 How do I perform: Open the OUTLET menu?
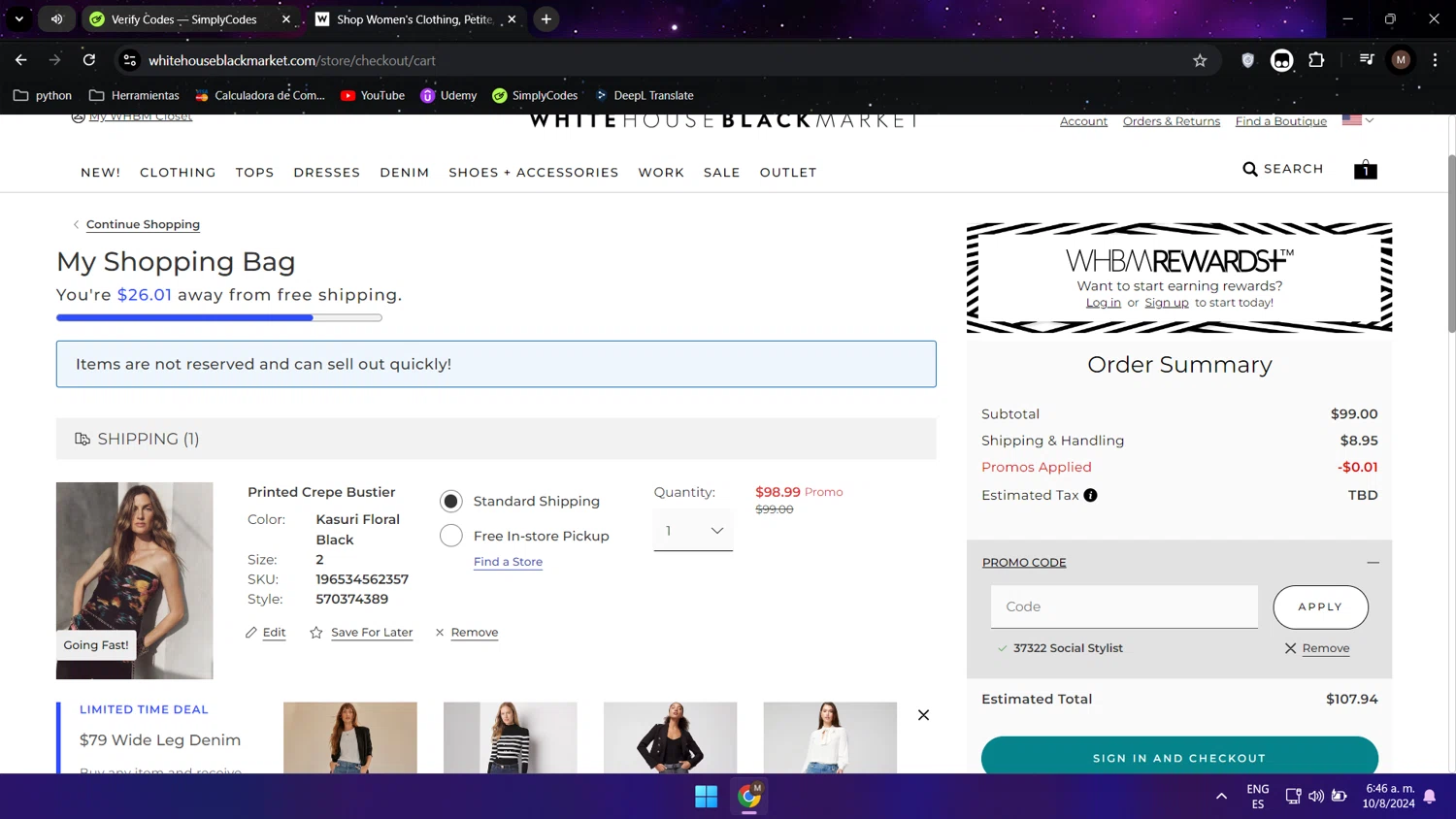tap(788, 173)
